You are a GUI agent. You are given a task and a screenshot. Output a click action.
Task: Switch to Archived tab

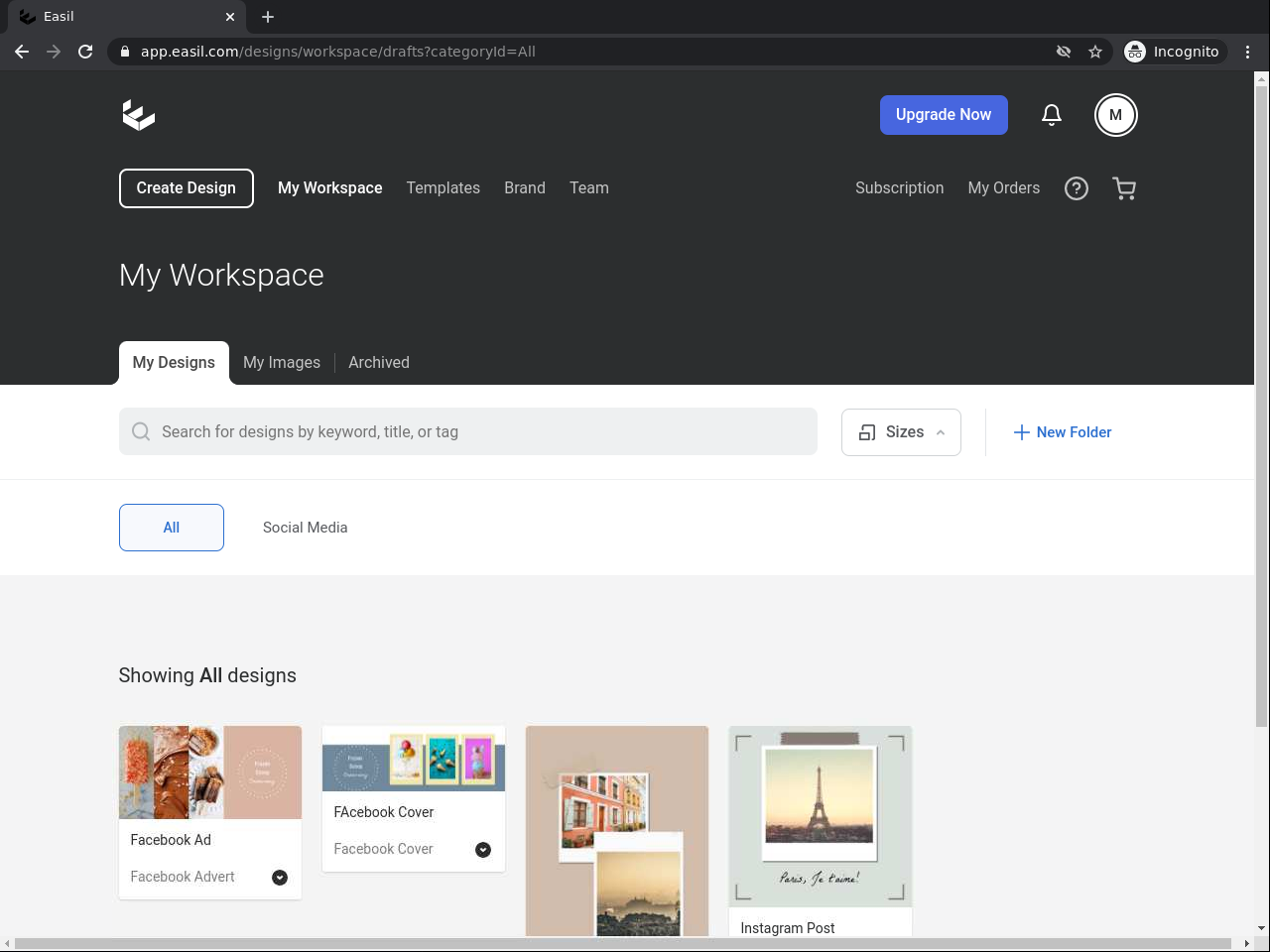tap(379, 363)
